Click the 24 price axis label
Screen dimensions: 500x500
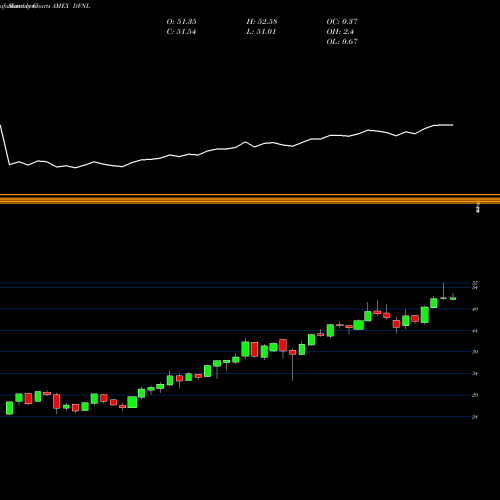pyautogui.click(x=475, y=417)
